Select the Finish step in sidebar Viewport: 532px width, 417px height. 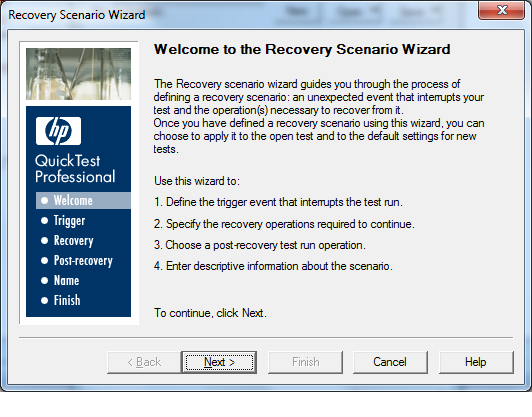coord(61,300)
